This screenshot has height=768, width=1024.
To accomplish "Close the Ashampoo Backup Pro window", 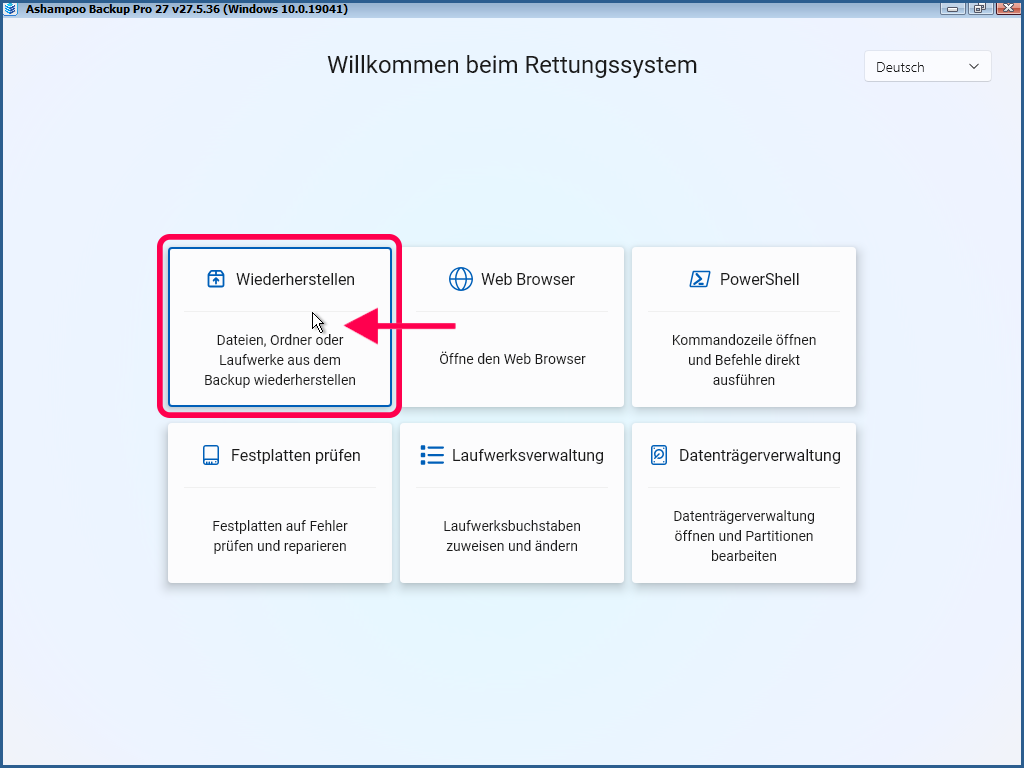I will [x=1007, y=8].
